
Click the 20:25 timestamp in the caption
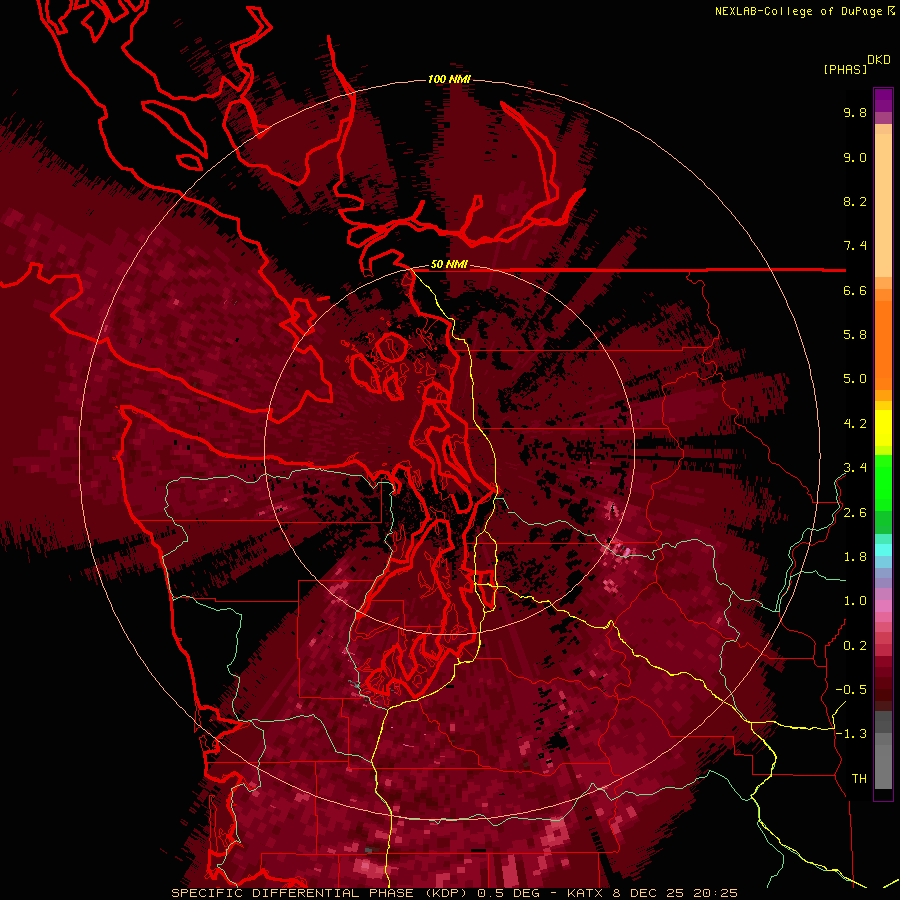point(715,893)
